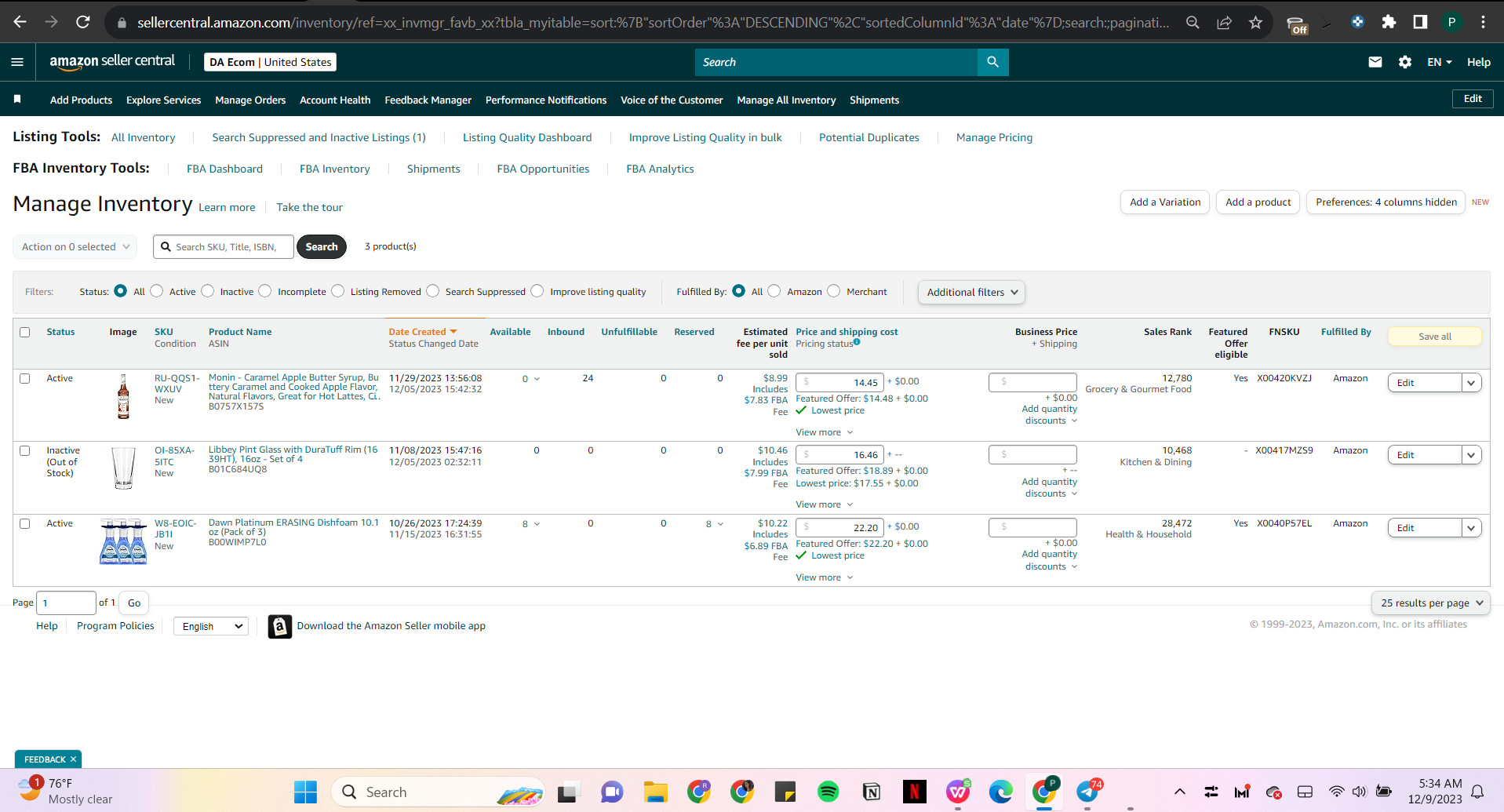Open the settings gear icon
1504x812 pixels.
pyautogui.click(x=1405, y=62)
